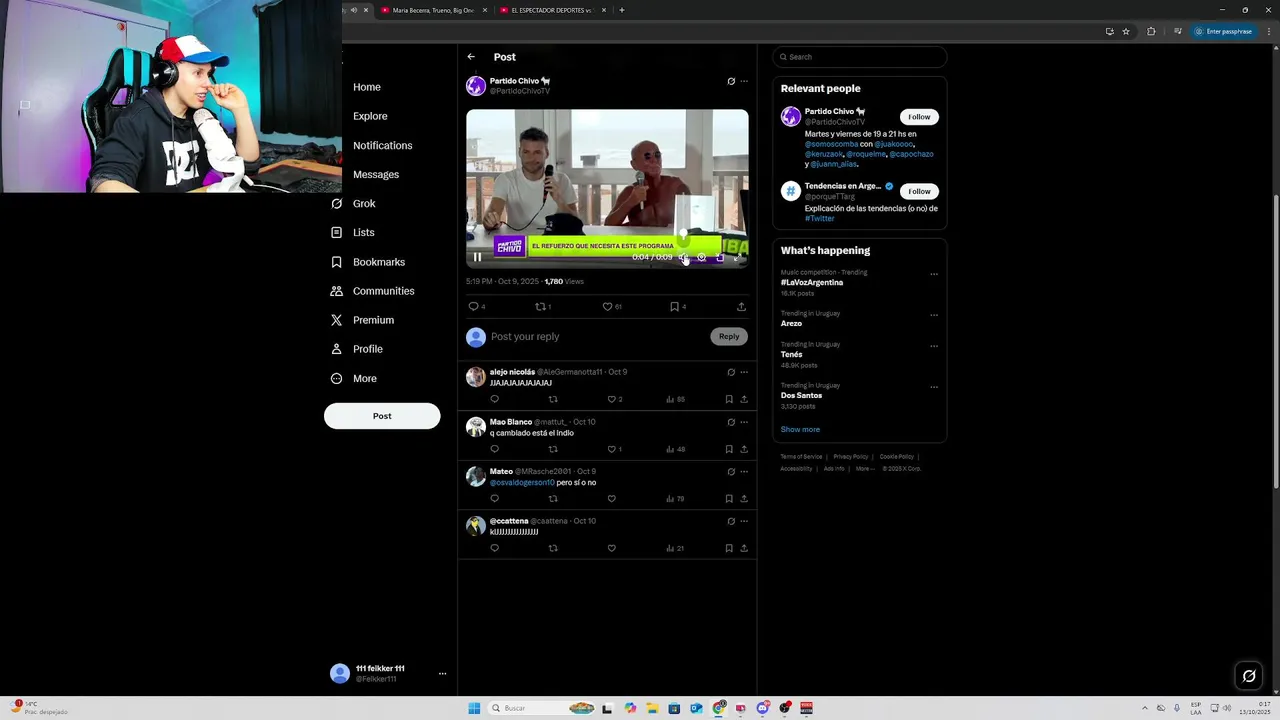The height and width of the screenshot is (720, 1280).
Task: Click the gray Reply button
Action: click(x=729, y=337)
